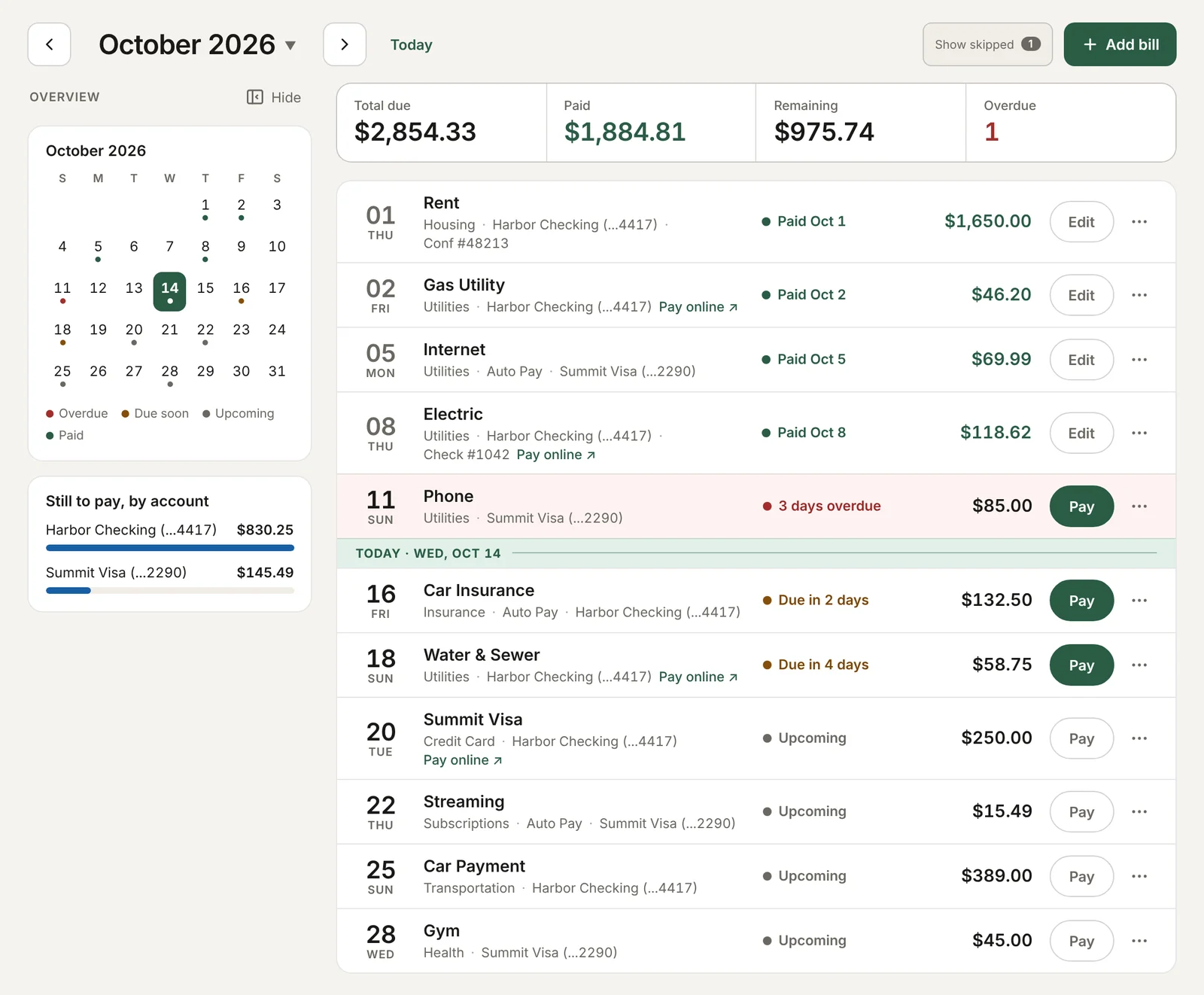This screenshot has height=995, width=1204.
Task: Pay the overdue Phone bill
Action: [x=1081, y=507]
